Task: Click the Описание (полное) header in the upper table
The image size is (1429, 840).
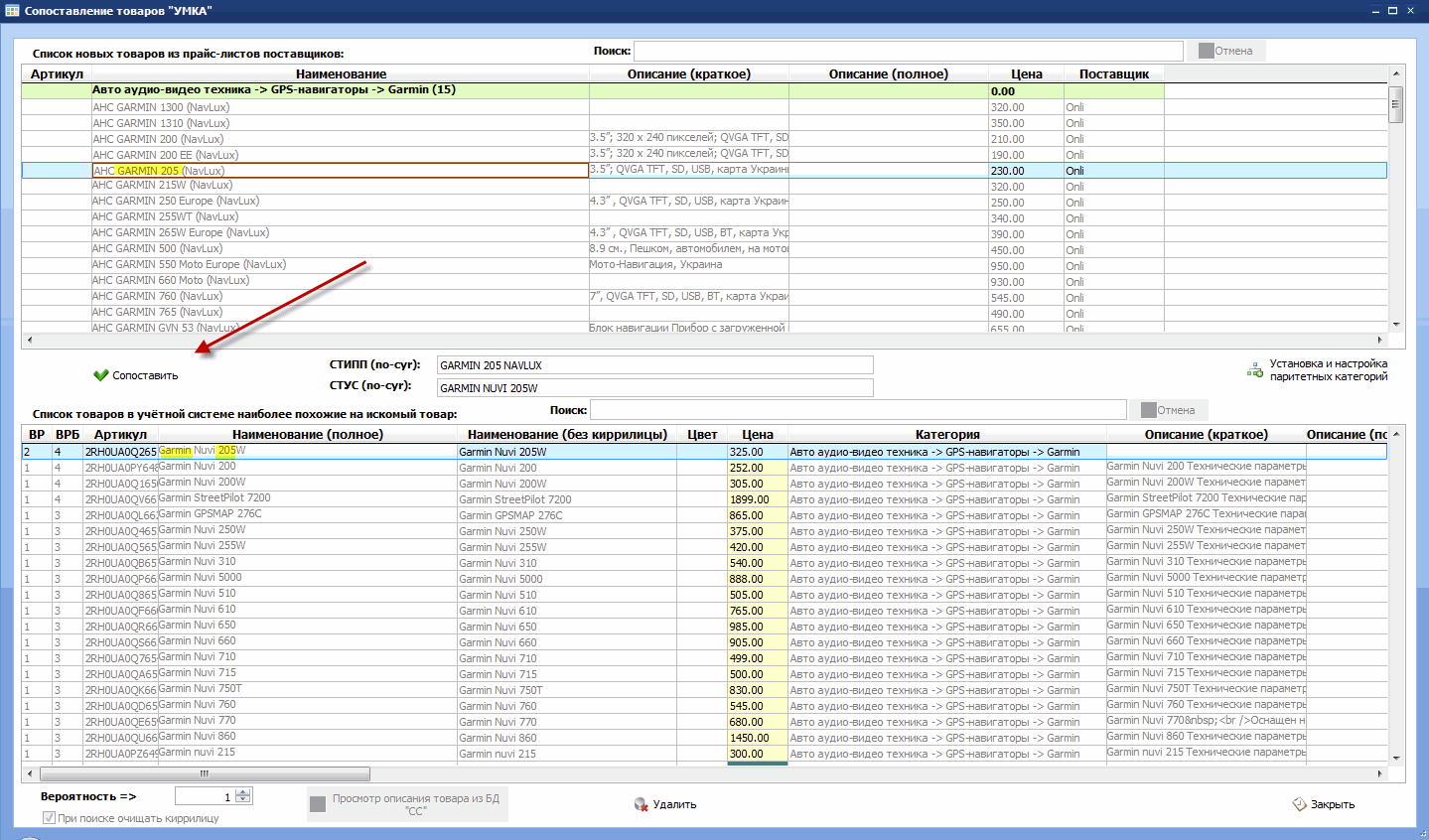Action: coord(889,74)
